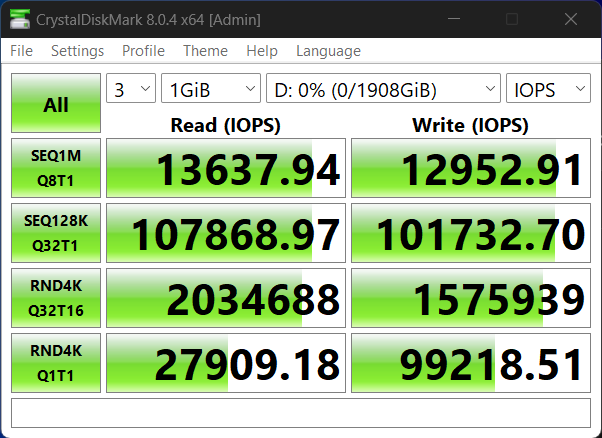Start all benchmarks with the All button
Image resolution: width=602 pixels, height=438 pixels.
pos(56,103)
